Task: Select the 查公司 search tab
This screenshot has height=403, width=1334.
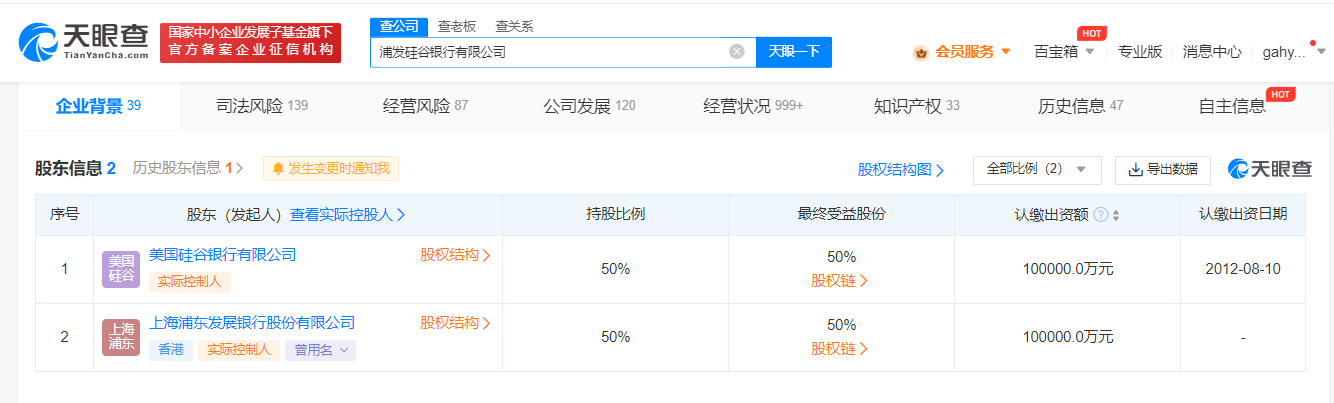Action: click(400, 26)
